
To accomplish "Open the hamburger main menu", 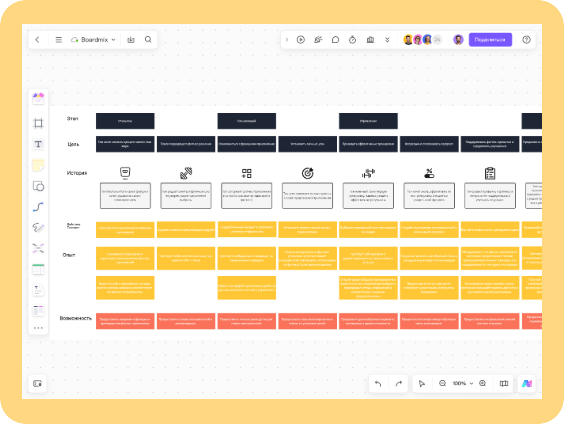I will (x=59, y=40).
